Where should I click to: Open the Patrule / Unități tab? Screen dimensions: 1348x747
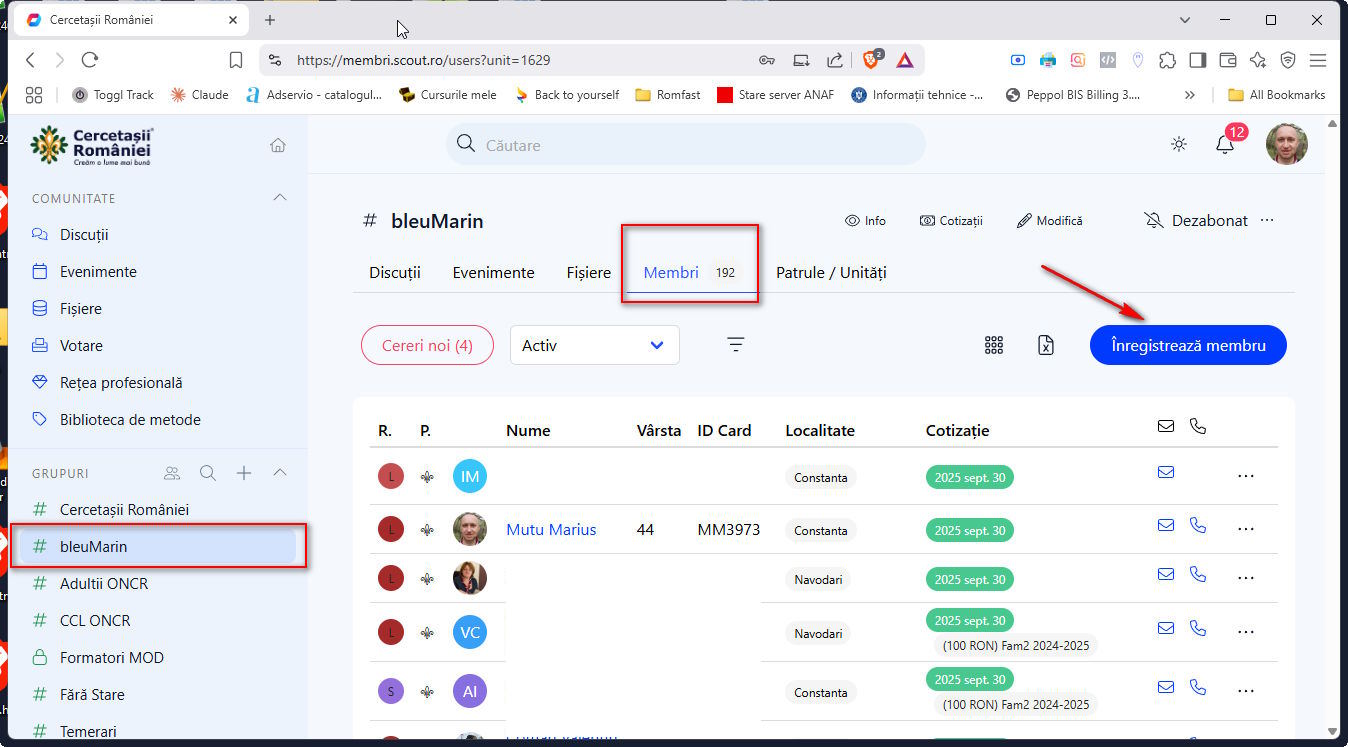[x=831, y=272]
